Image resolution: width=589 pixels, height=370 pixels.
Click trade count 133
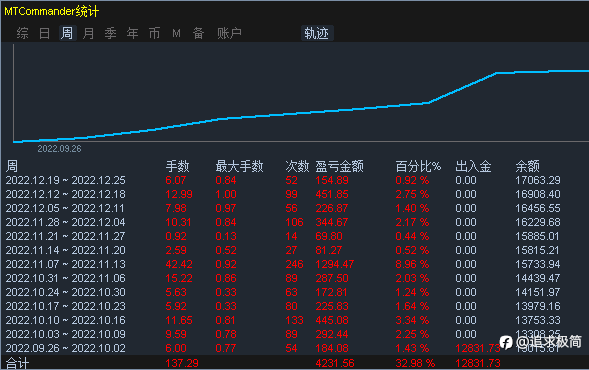(294, 320)
